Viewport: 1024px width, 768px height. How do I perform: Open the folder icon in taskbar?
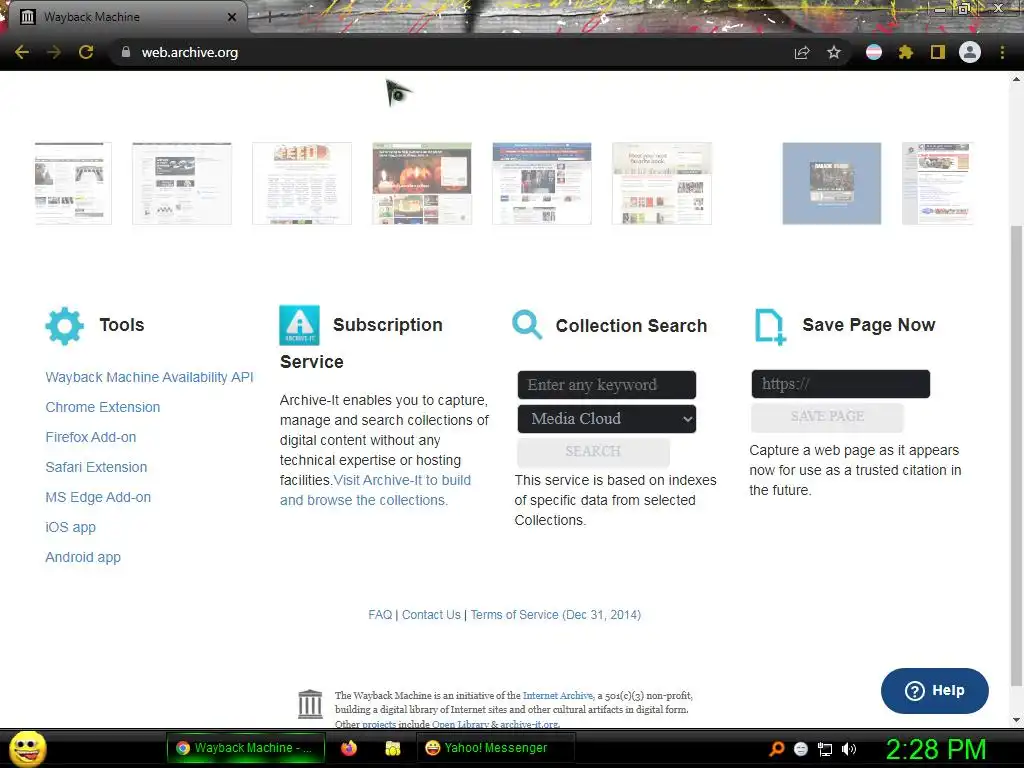tap(392, 748)
